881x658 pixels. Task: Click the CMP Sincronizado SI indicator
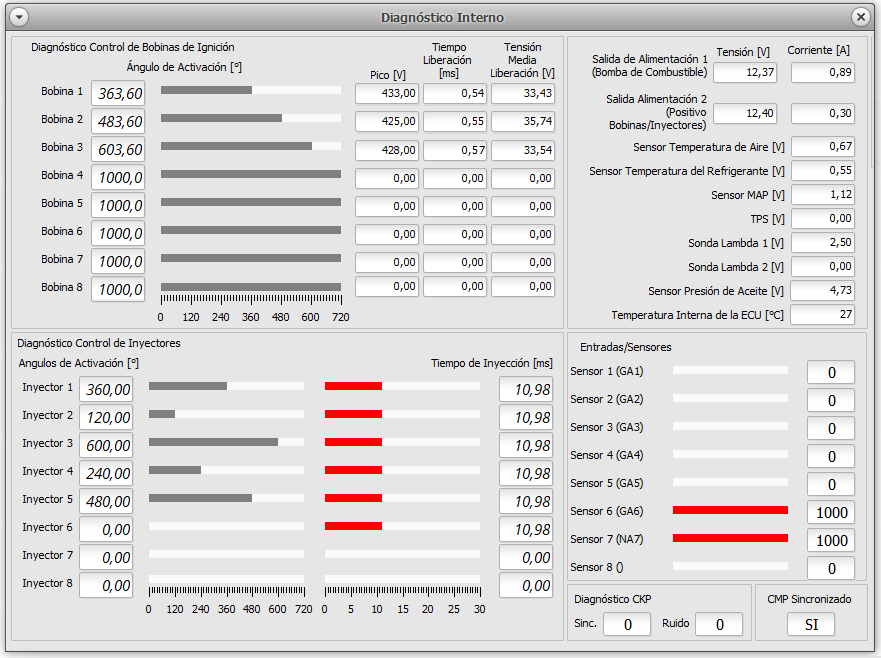pyautogui.click(x=809, y=625)
